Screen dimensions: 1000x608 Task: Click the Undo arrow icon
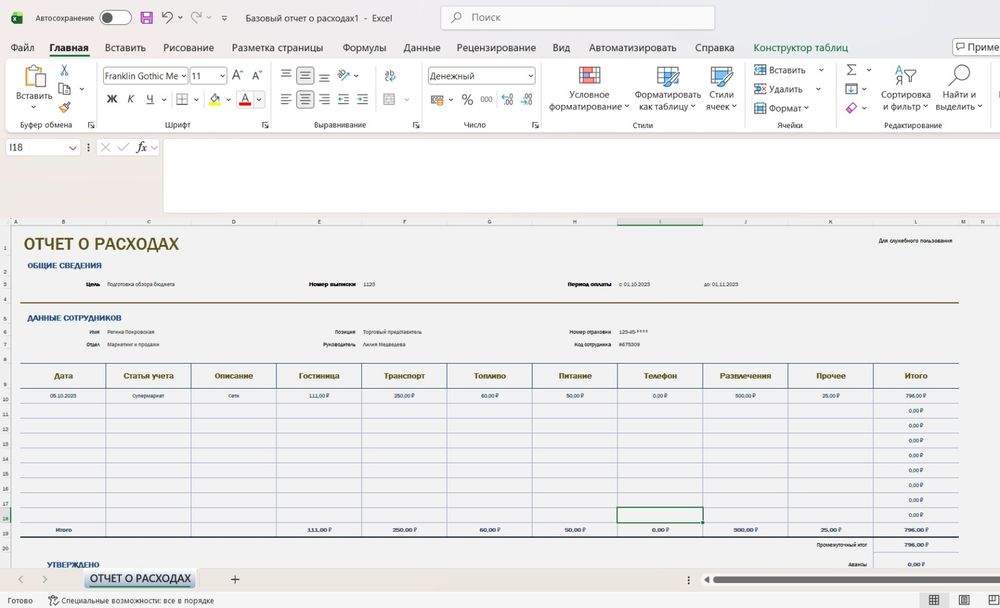(x=167, y=18)
